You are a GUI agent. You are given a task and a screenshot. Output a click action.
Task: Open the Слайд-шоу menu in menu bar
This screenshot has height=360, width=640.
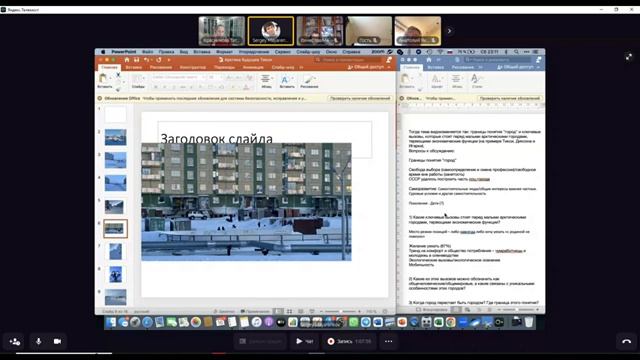tap(308, 52)
